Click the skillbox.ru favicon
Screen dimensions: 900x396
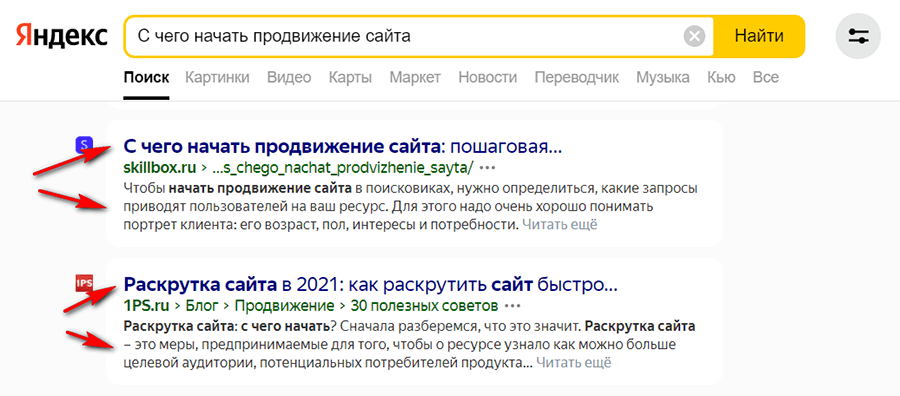tap(84, 145)
